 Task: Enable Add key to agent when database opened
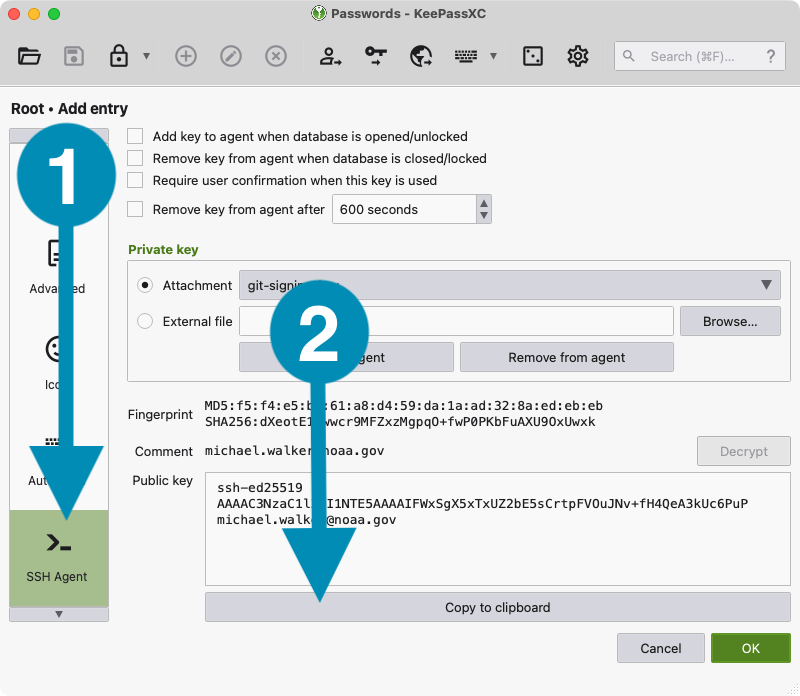point(135,136)
